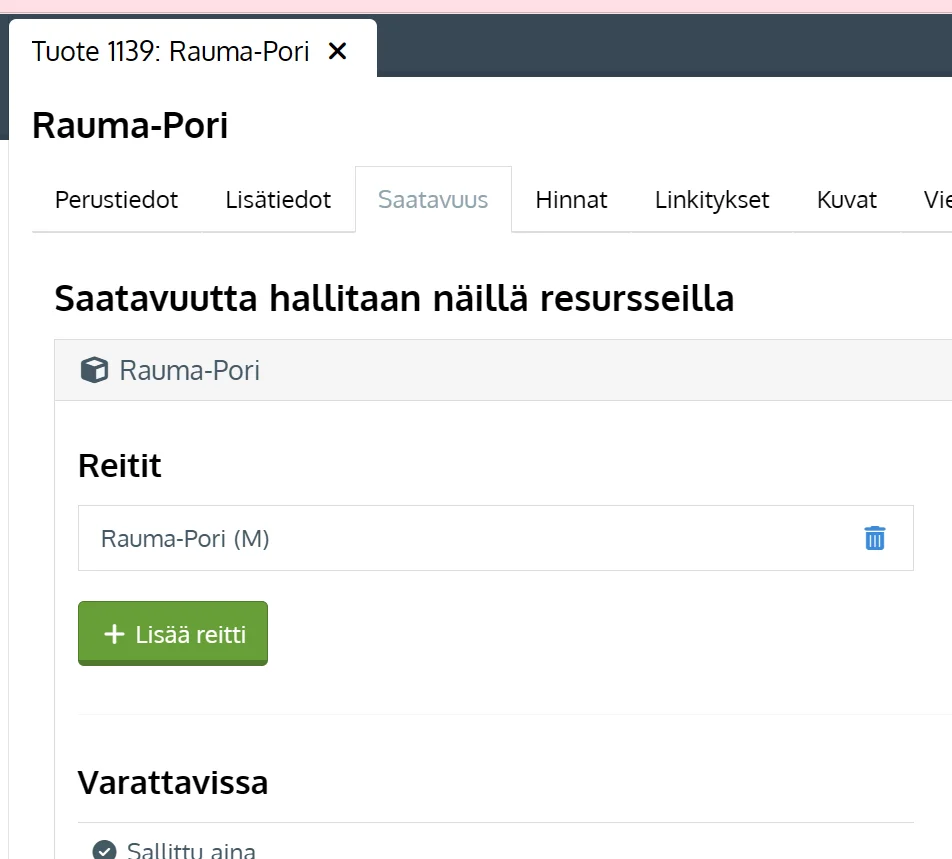
Task: Click the cube icon beside Rauma-Pori resource
Action: (x=94, y=370)
